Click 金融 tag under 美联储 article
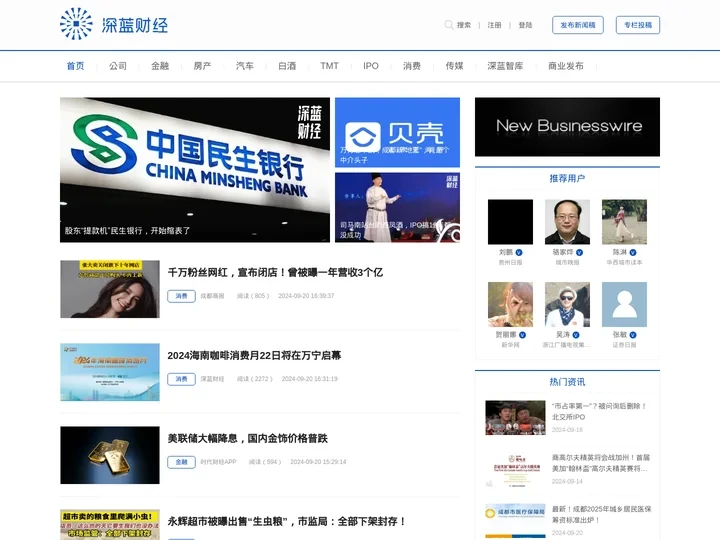Viewport: 720px width, 540px height. [181, 462]
